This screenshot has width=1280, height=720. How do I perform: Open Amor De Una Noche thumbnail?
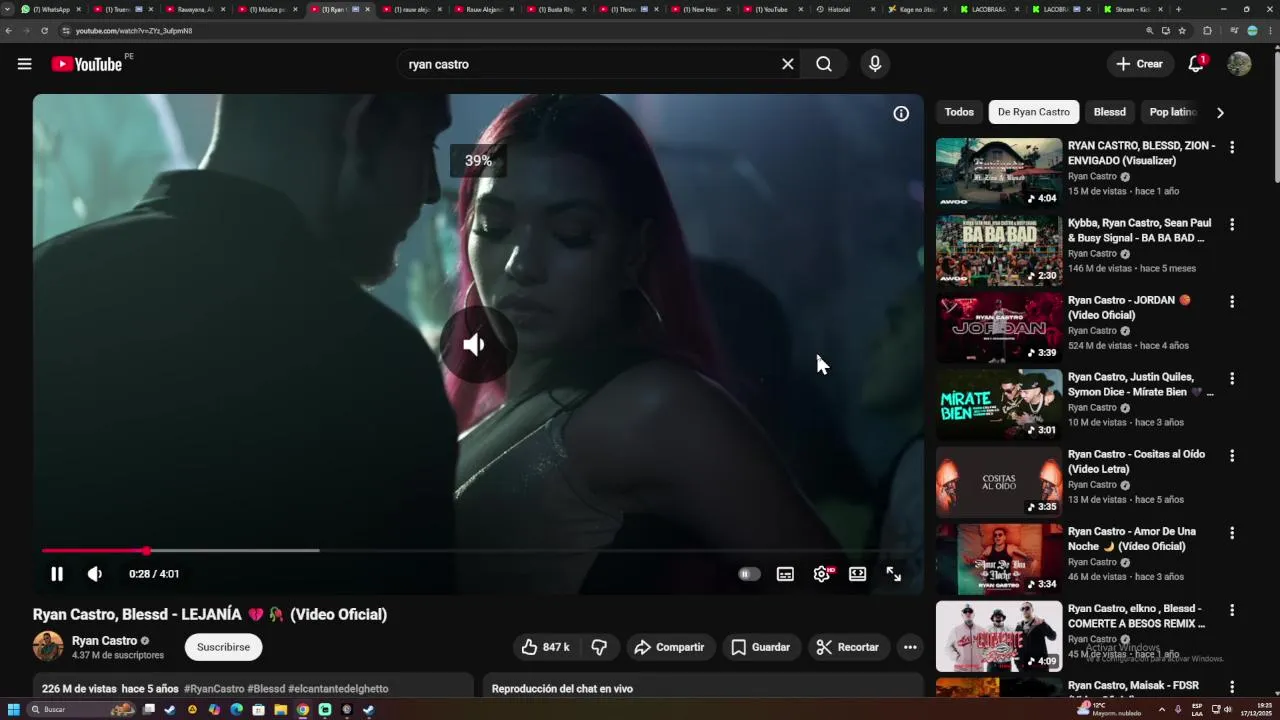click(x=999, y=558)
